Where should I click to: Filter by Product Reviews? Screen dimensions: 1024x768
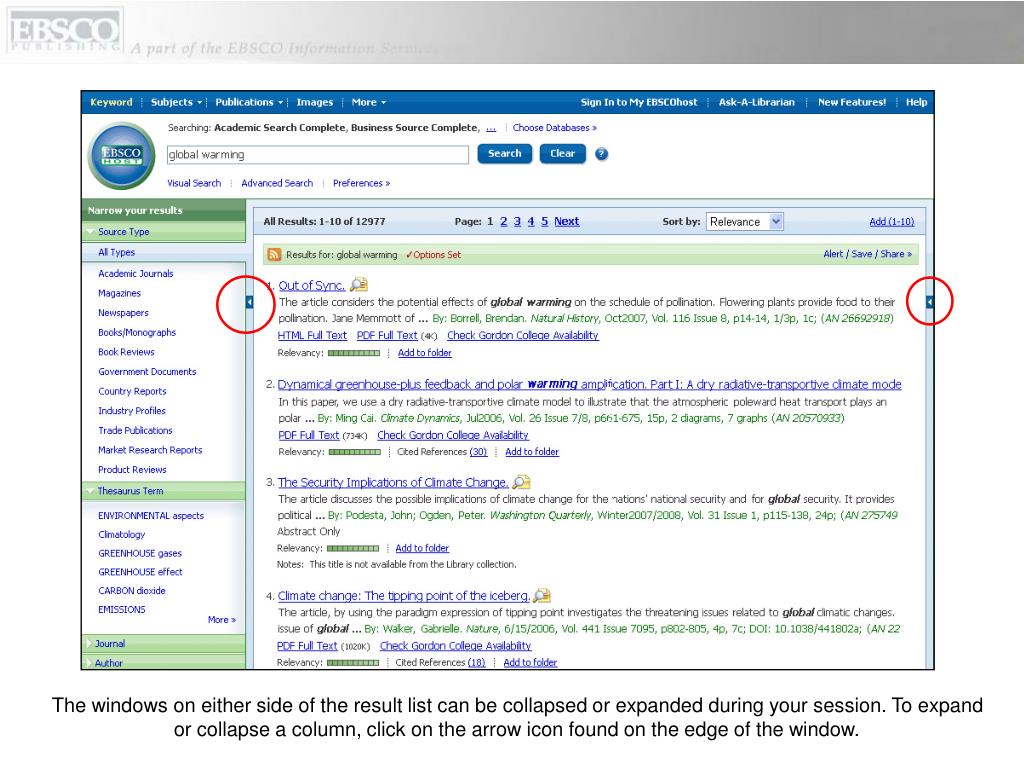133,470
